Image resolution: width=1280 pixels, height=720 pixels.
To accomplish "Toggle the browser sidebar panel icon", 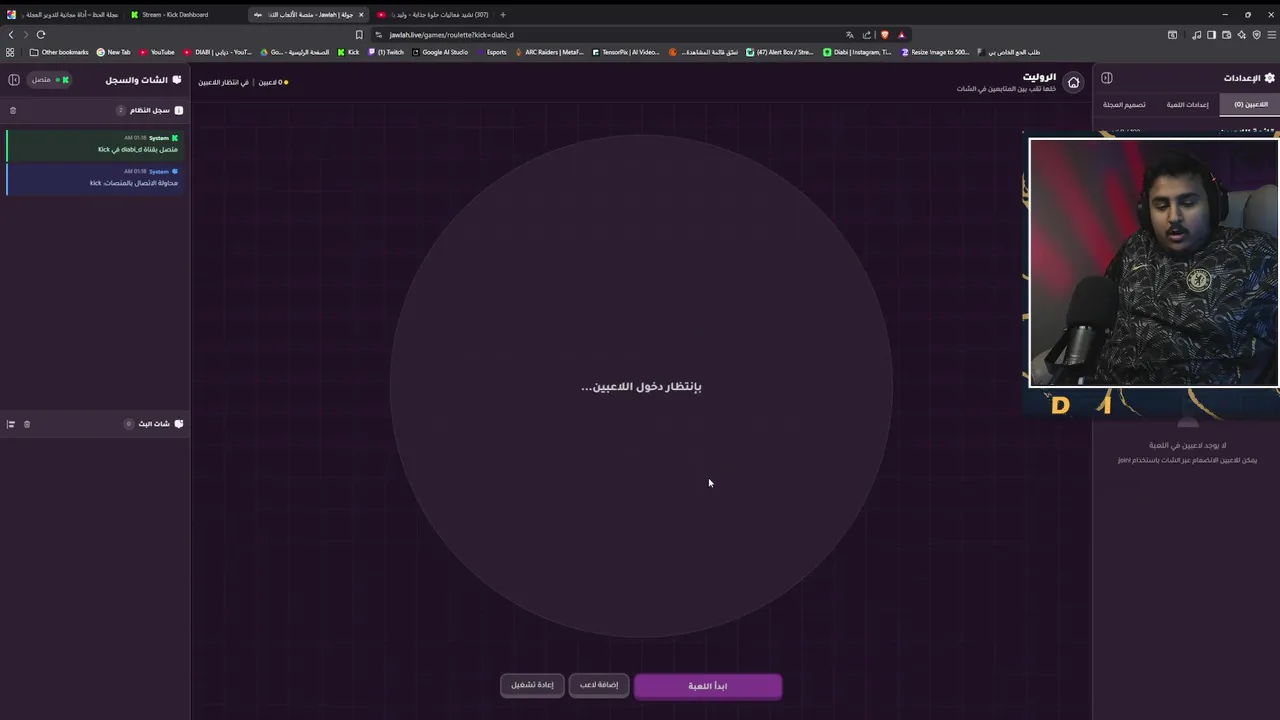I will click(x=1211, y=34).
